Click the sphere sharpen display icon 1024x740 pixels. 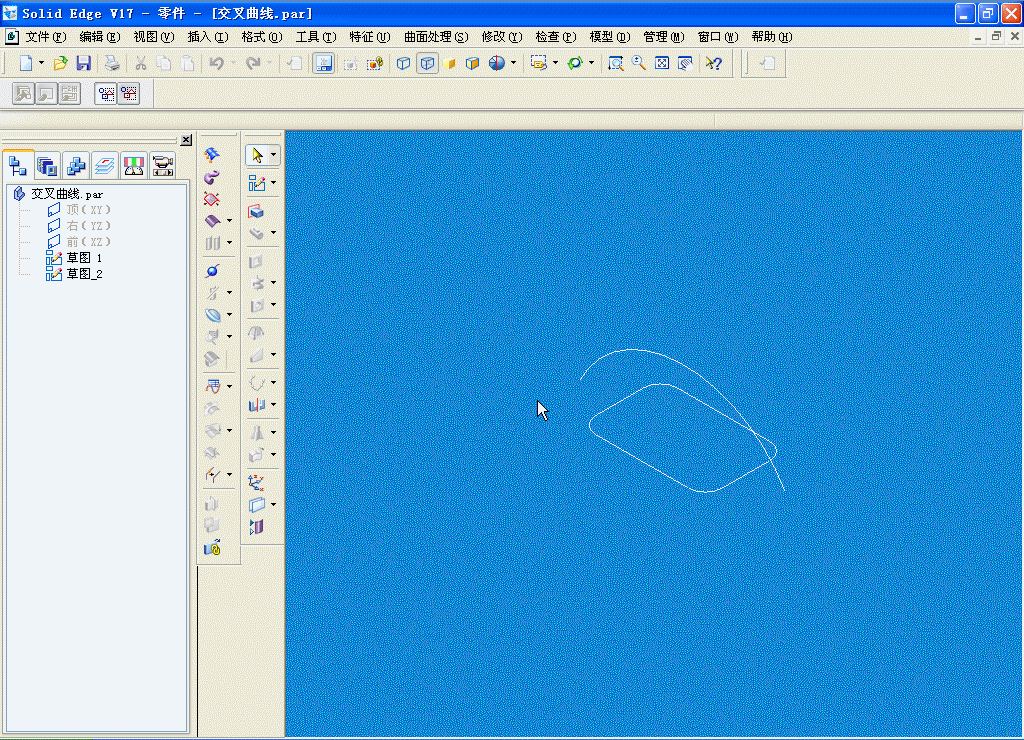(x=497, y=63)
